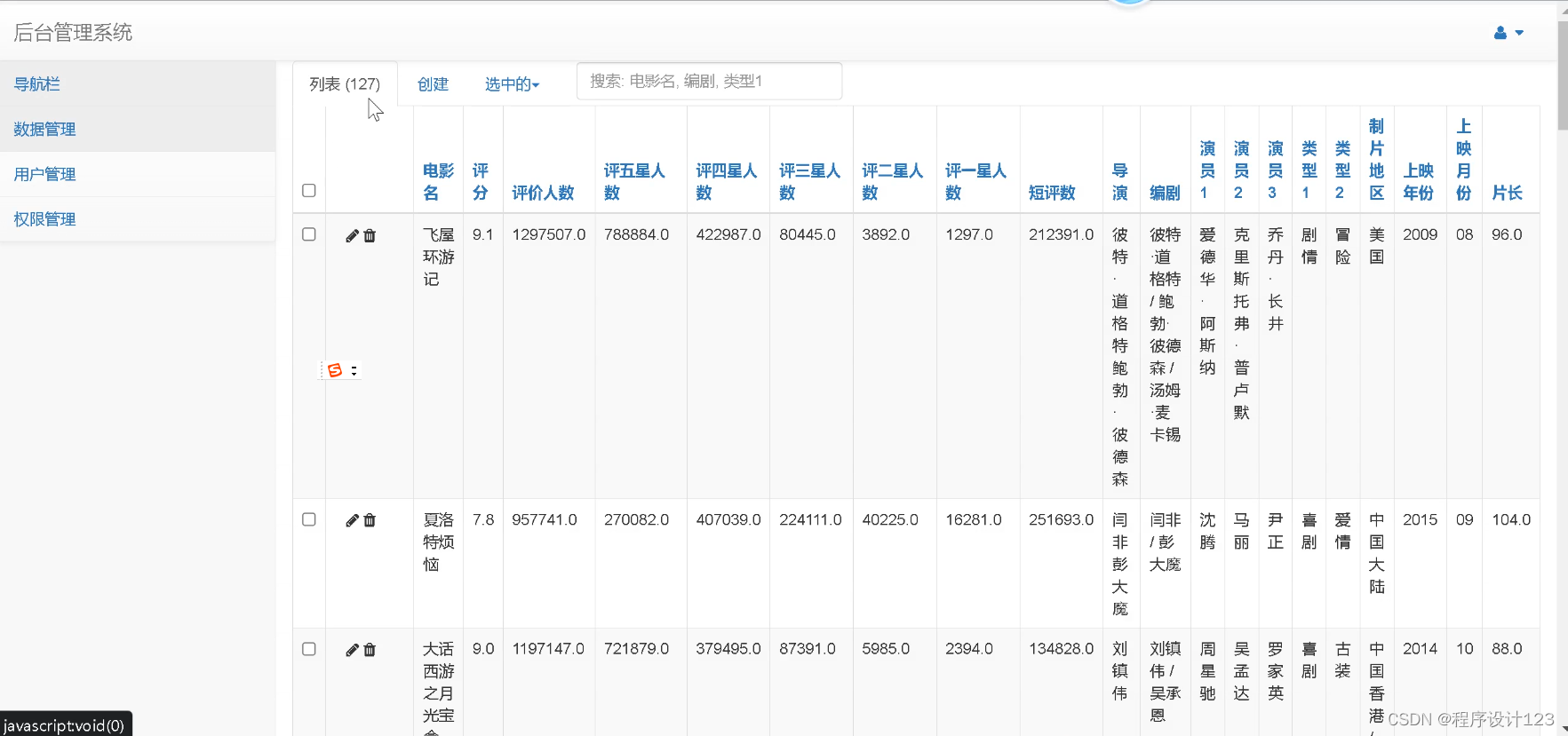Edit the 飞屋环游记 row with pencil icon
This screenshot has height=736, width=1568.
(x=352, y=235)
